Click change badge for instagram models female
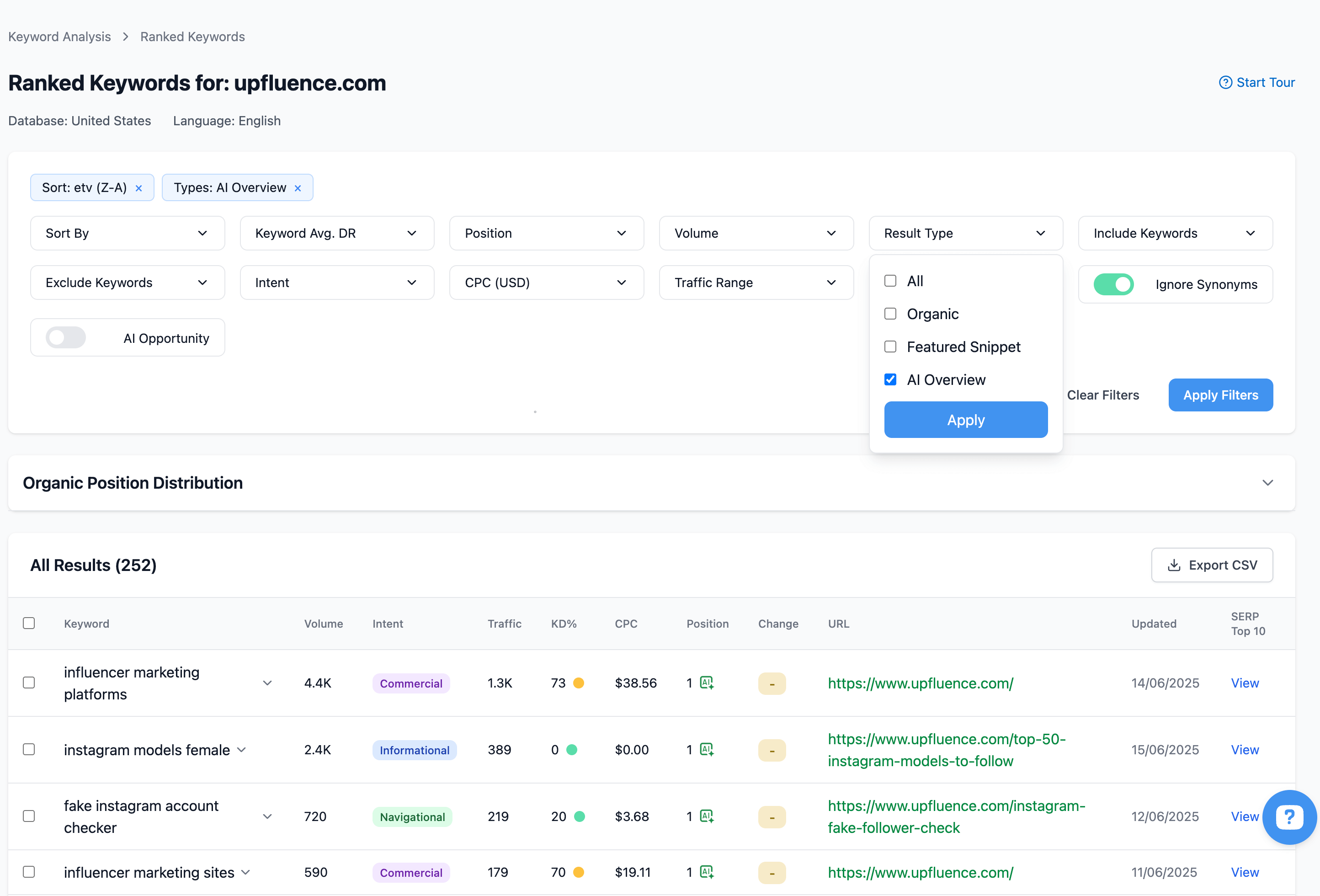 point(772,750)
